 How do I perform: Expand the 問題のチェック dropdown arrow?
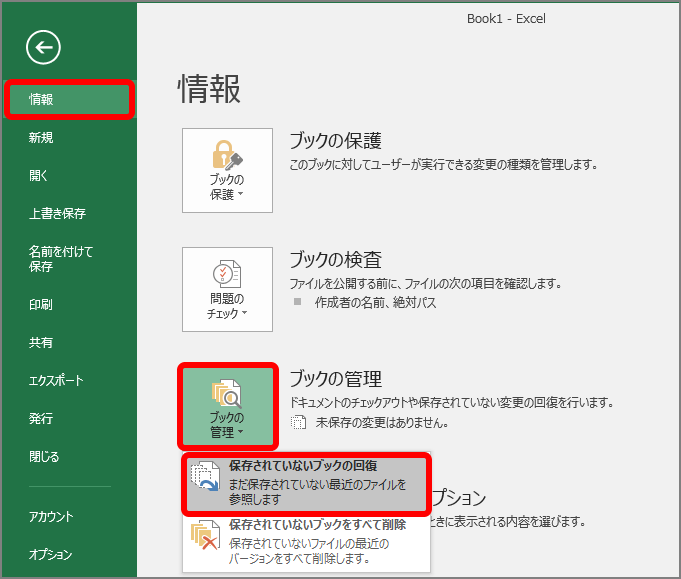pyautogui.click(x=244, y=313)
